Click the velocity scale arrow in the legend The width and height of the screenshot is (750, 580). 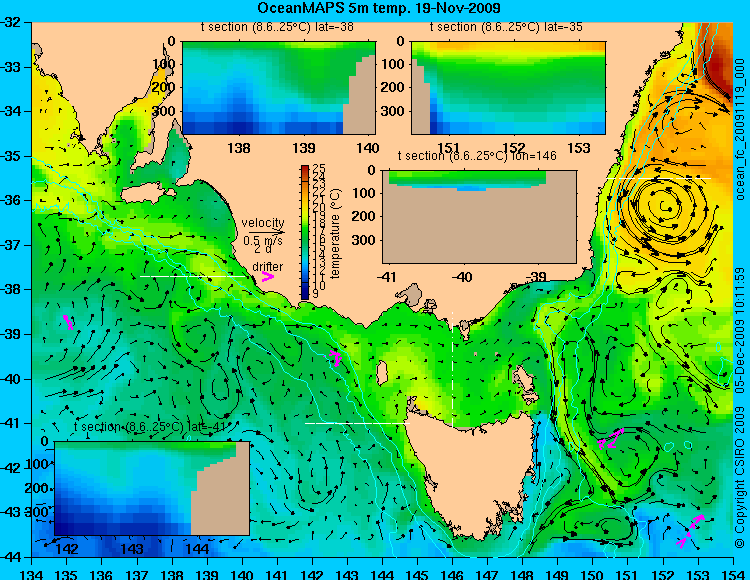coord(265,232)
